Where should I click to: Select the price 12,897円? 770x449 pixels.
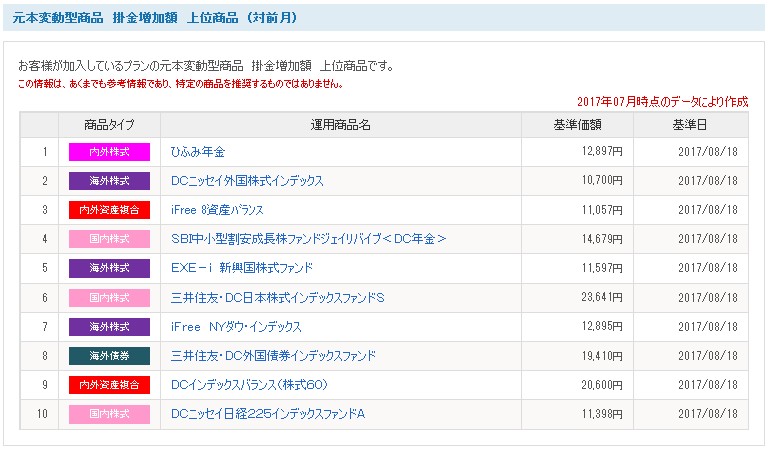click(602, 151)
